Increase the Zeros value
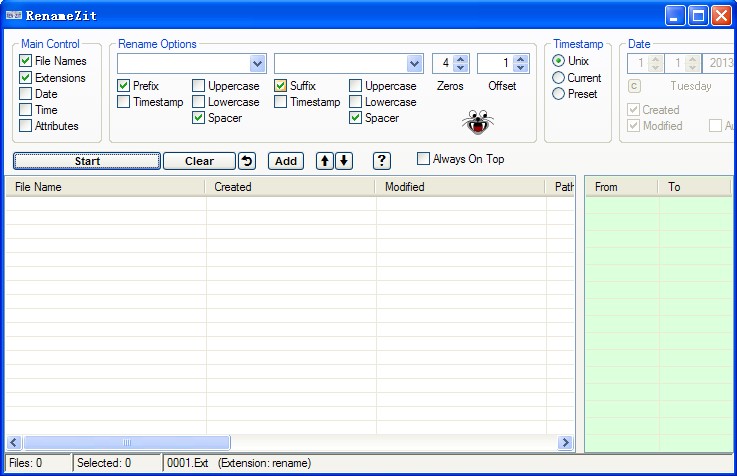 point(461,59)
